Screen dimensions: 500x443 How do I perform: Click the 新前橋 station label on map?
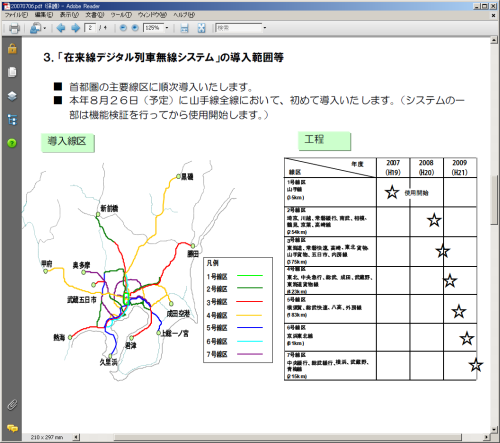[109, 208]
